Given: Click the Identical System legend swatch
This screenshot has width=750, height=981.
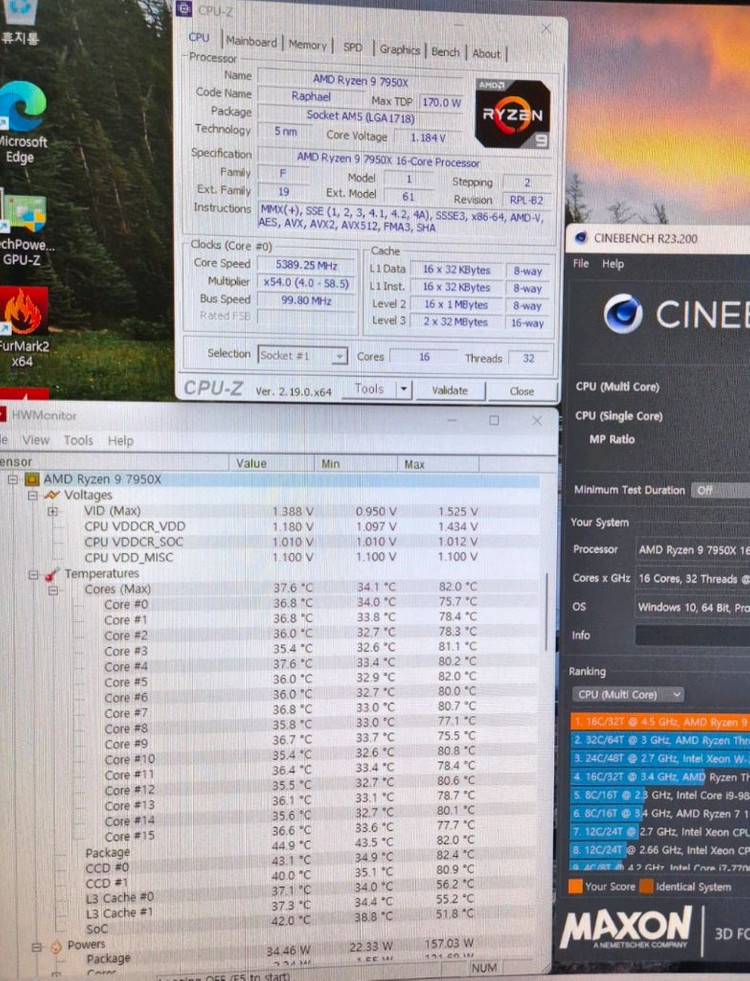Looking at the screenshot, I should 646,886.
